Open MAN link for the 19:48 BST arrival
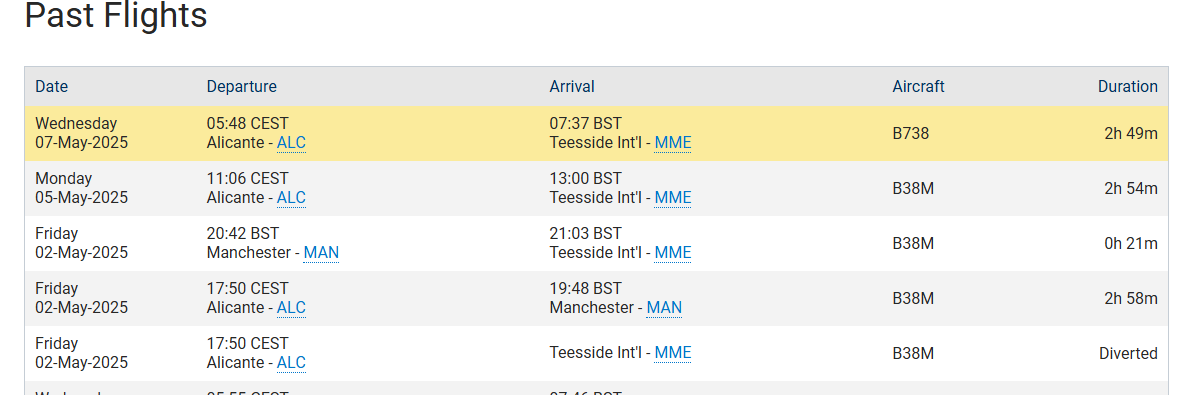This screenshot has height=395, width=1179. (664, 308)
